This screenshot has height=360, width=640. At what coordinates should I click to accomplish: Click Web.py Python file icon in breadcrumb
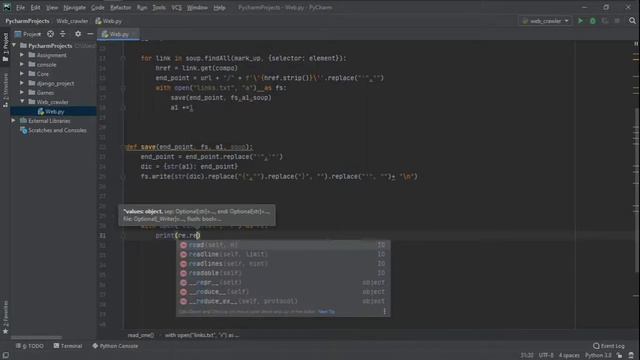98,21
